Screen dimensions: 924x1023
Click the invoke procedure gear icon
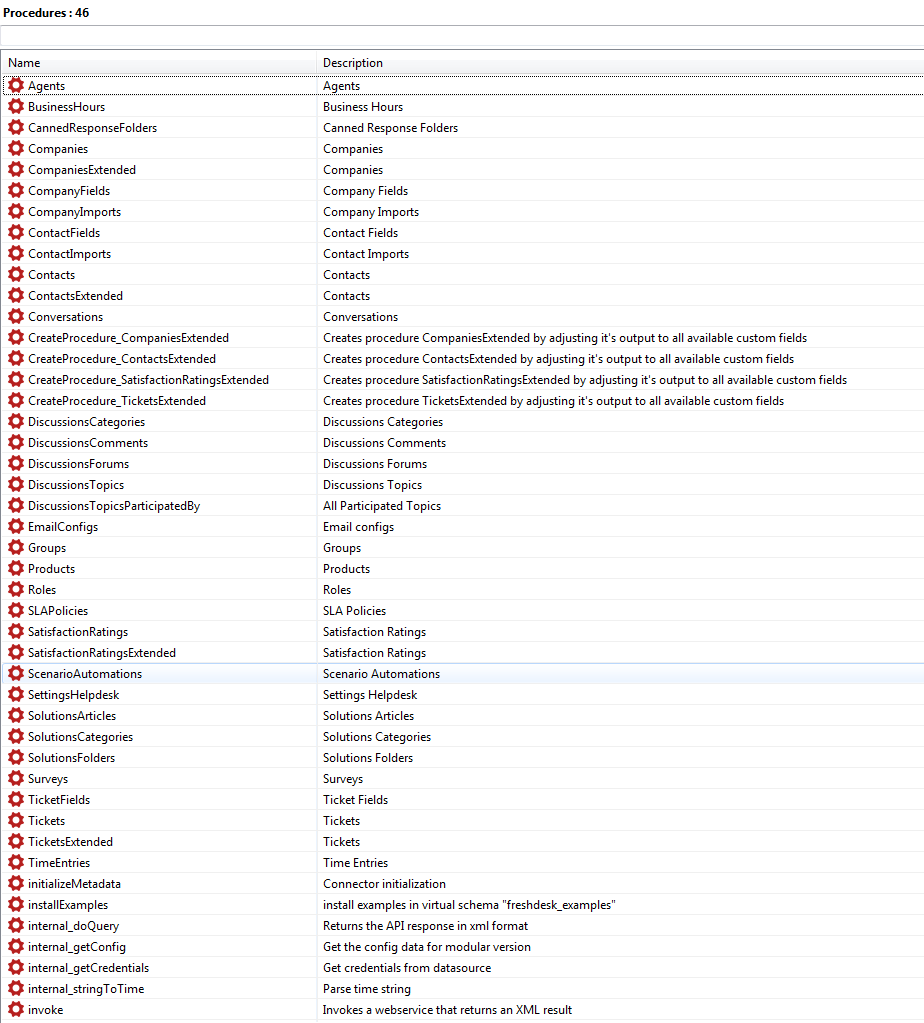[16, 1010]
